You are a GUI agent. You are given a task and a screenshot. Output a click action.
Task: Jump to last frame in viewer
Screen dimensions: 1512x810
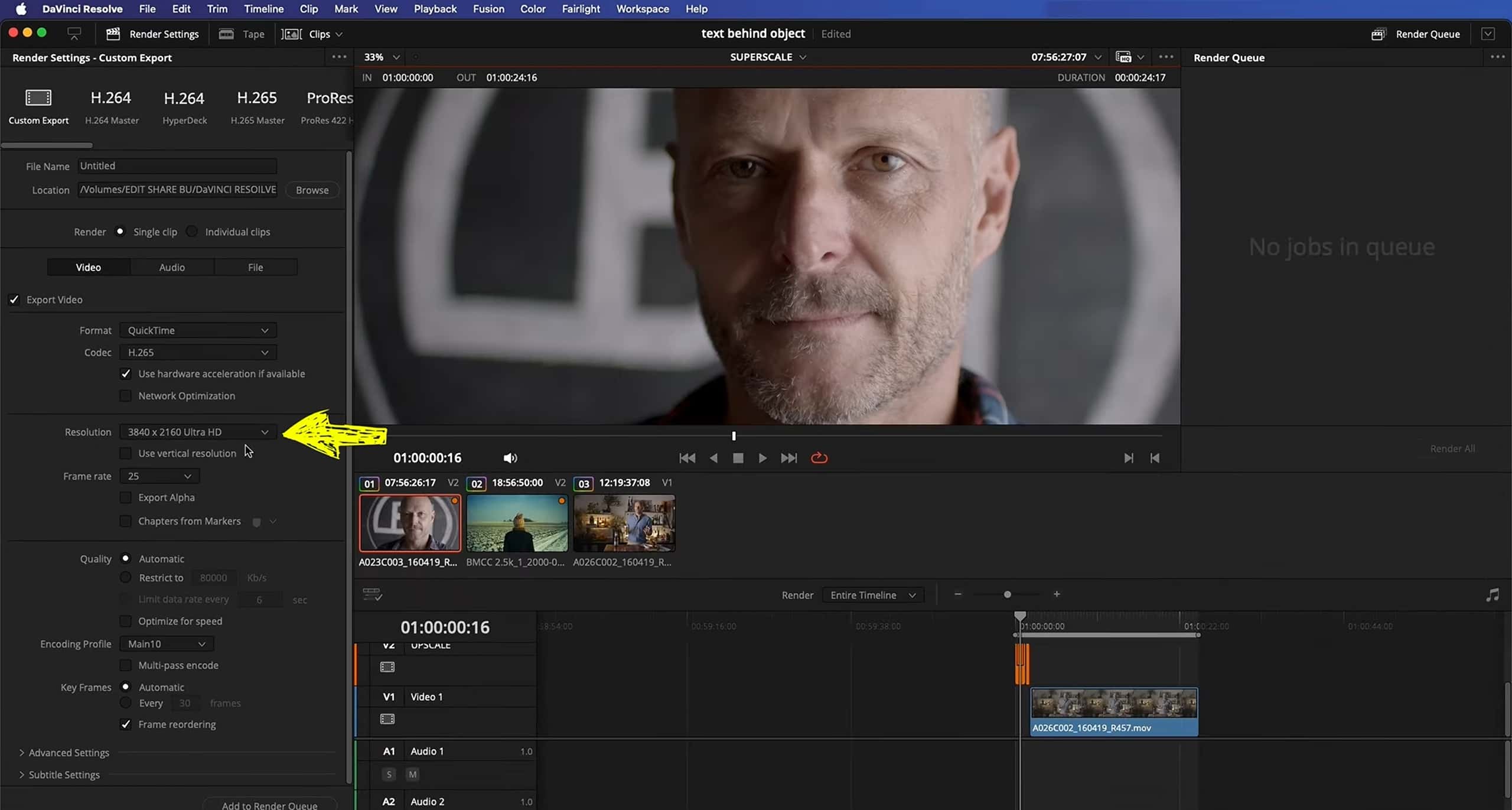[x=788, y=458]
